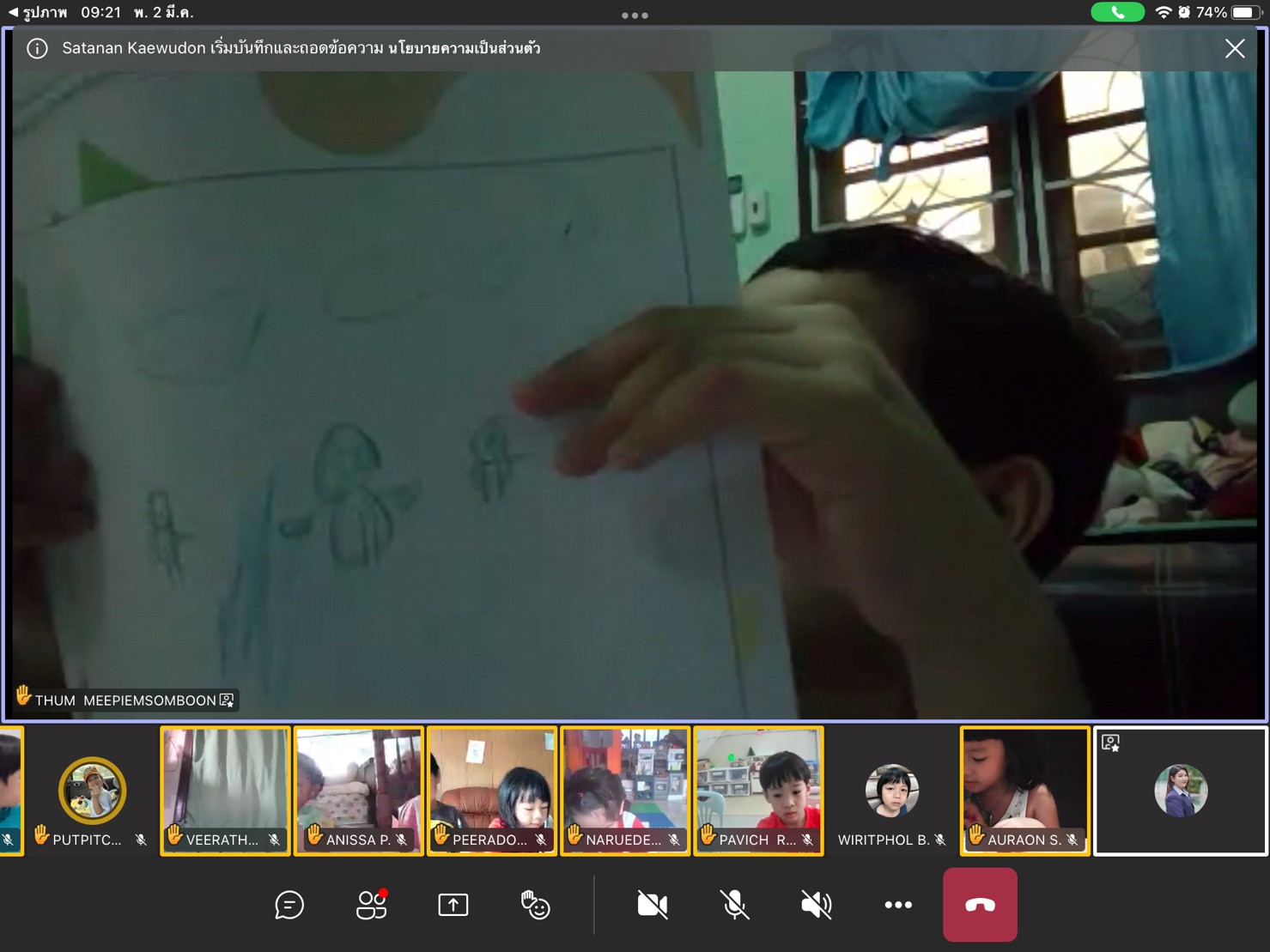
Task: Expand the three-dot multitasking control
Action: pyautogui.click(x=635, y=15)
